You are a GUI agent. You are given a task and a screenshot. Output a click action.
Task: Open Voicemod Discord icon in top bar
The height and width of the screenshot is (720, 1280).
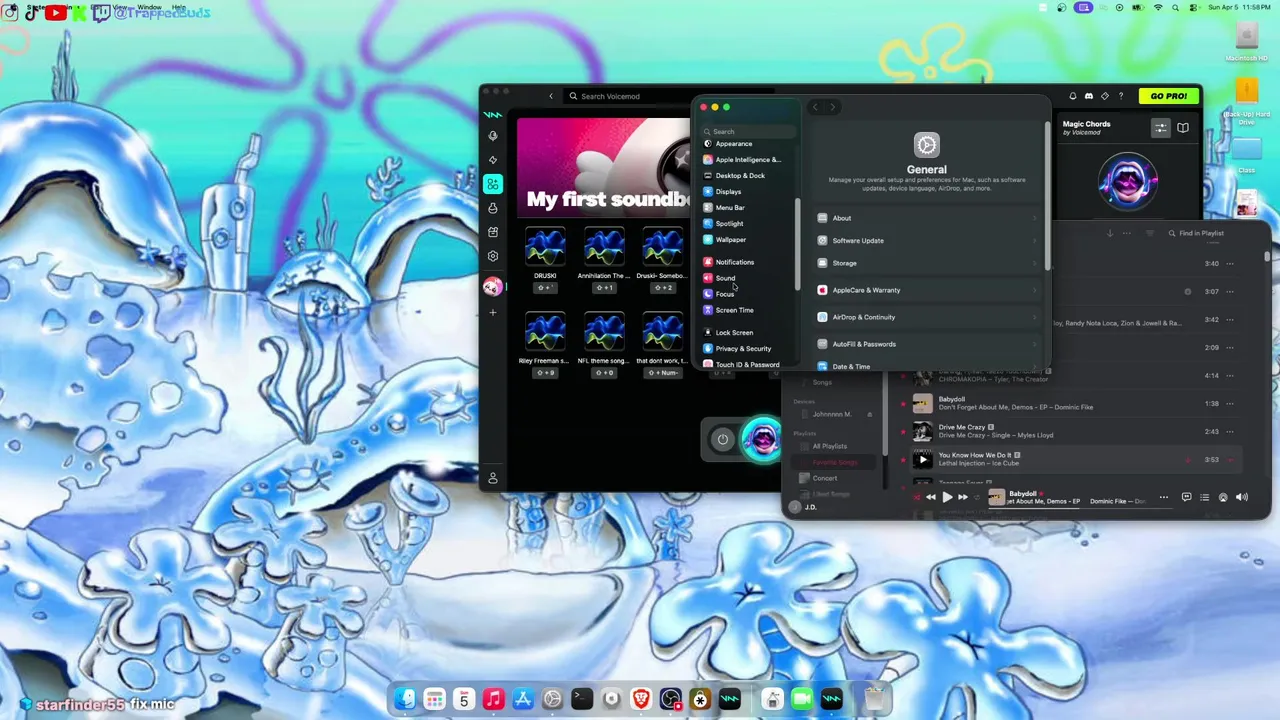pyautogui.click(x=1089, y=96)
